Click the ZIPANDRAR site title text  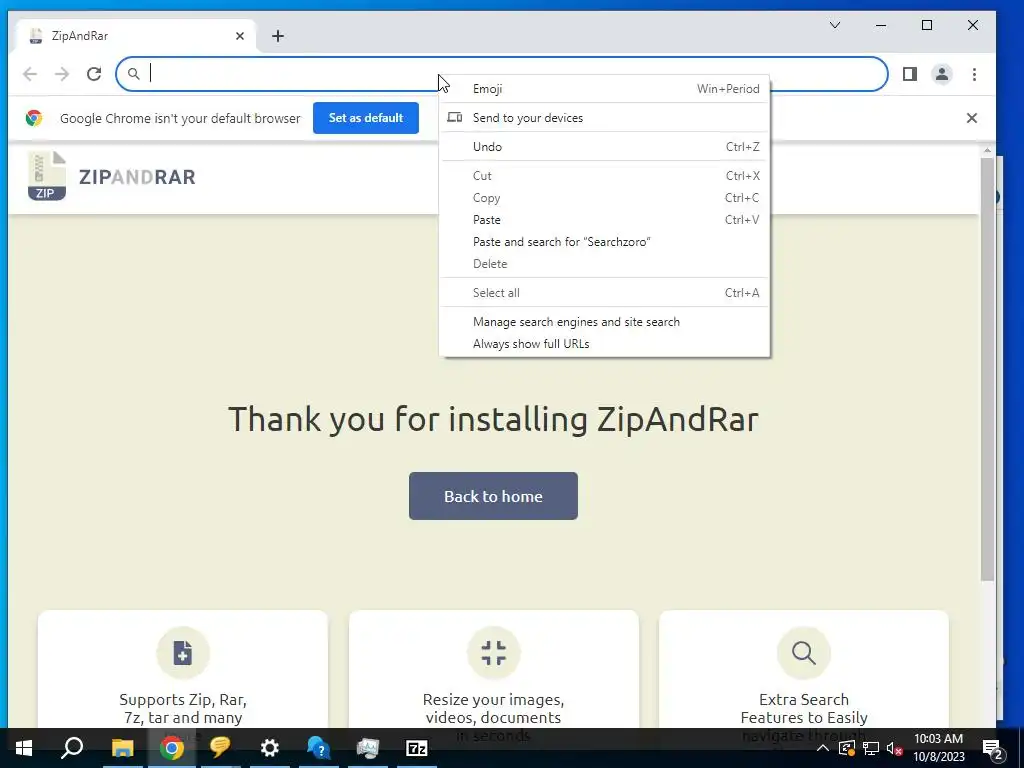[137, 177]
